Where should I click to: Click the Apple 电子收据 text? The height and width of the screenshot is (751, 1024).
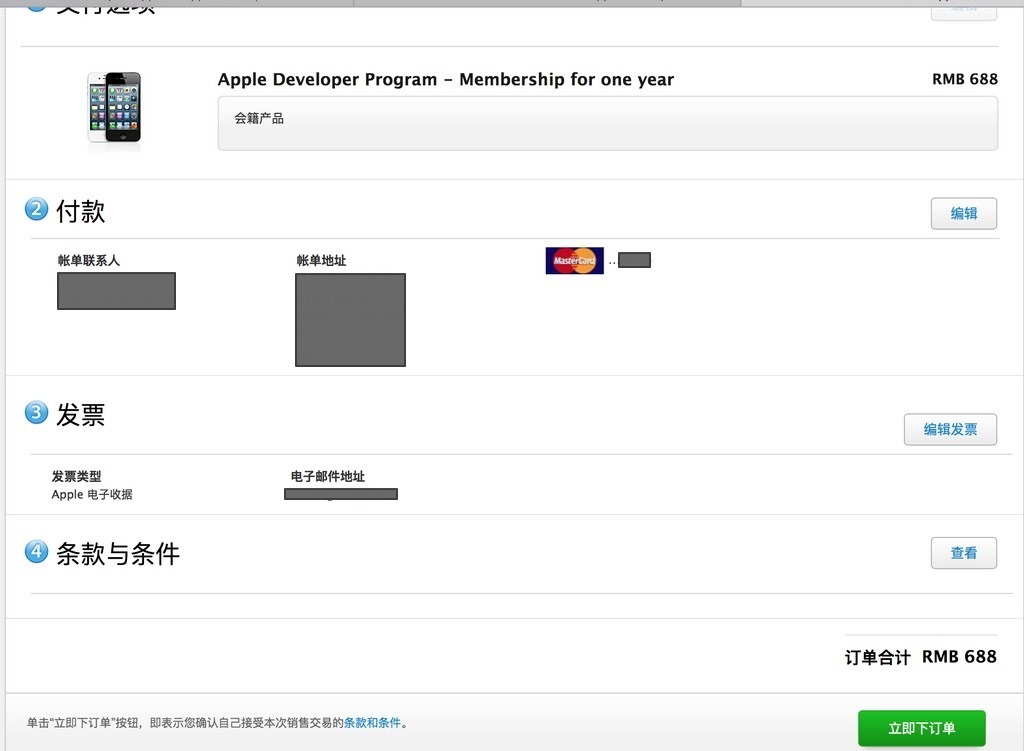(92, 494)
